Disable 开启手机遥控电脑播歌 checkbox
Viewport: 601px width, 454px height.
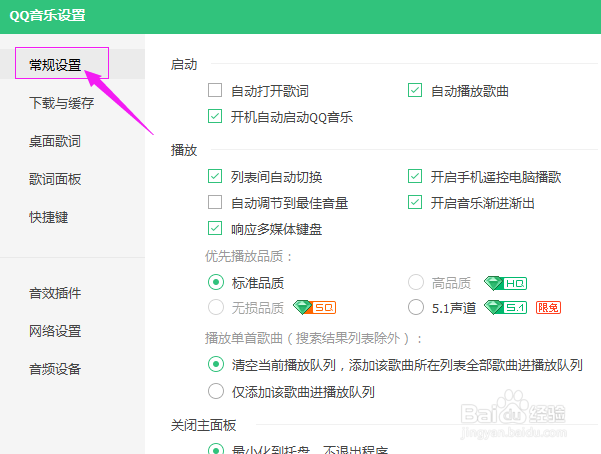click(x=415, y=176)
